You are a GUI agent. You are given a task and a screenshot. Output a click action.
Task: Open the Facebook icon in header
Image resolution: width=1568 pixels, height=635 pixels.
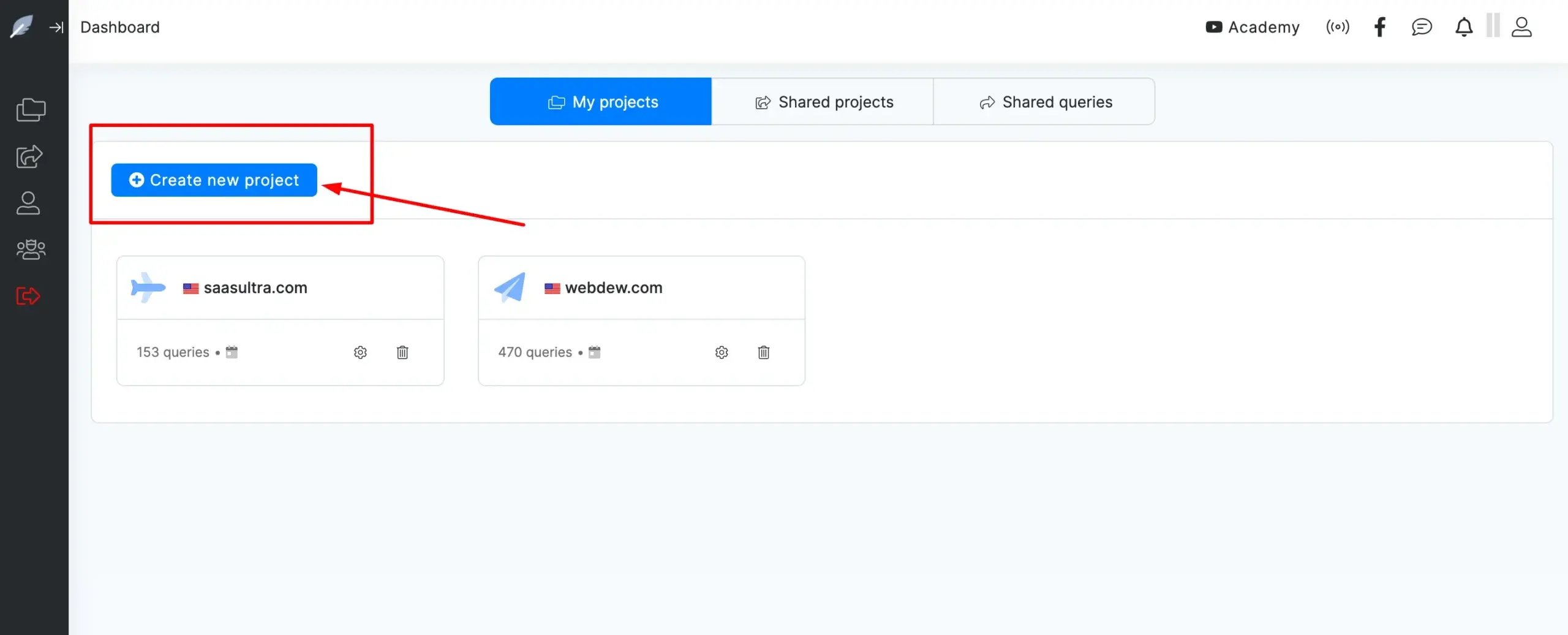point(1380,27)
